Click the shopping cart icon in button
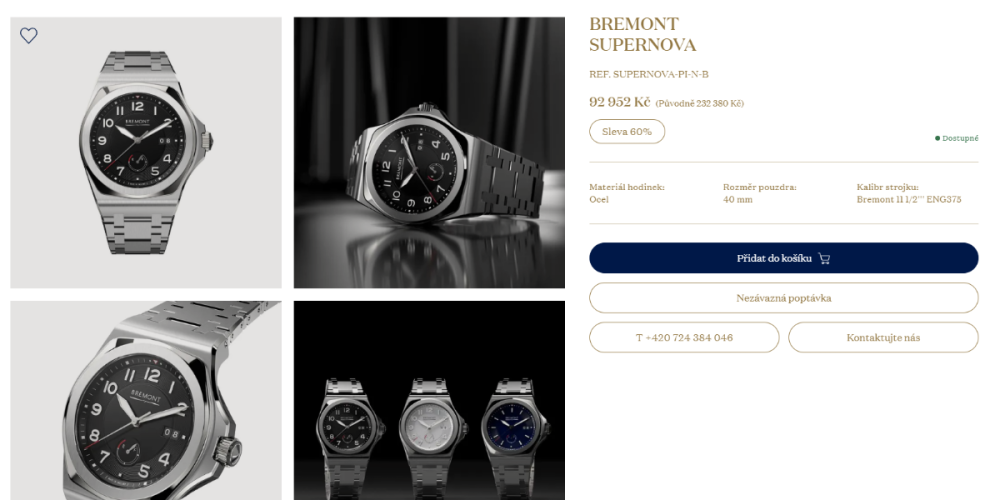Screen dimensions: 1000x500 pos(824,258)
